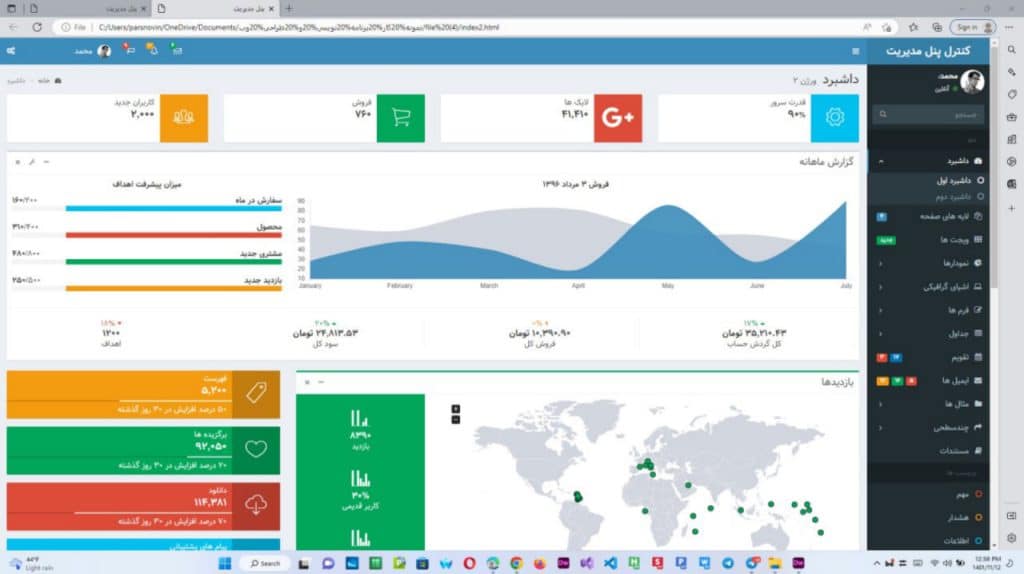This screenshot has width=1024, height=574.
Task: Click the wrench icon in monthly report panel
Action: pyautogui.click(x=32, y=162)
